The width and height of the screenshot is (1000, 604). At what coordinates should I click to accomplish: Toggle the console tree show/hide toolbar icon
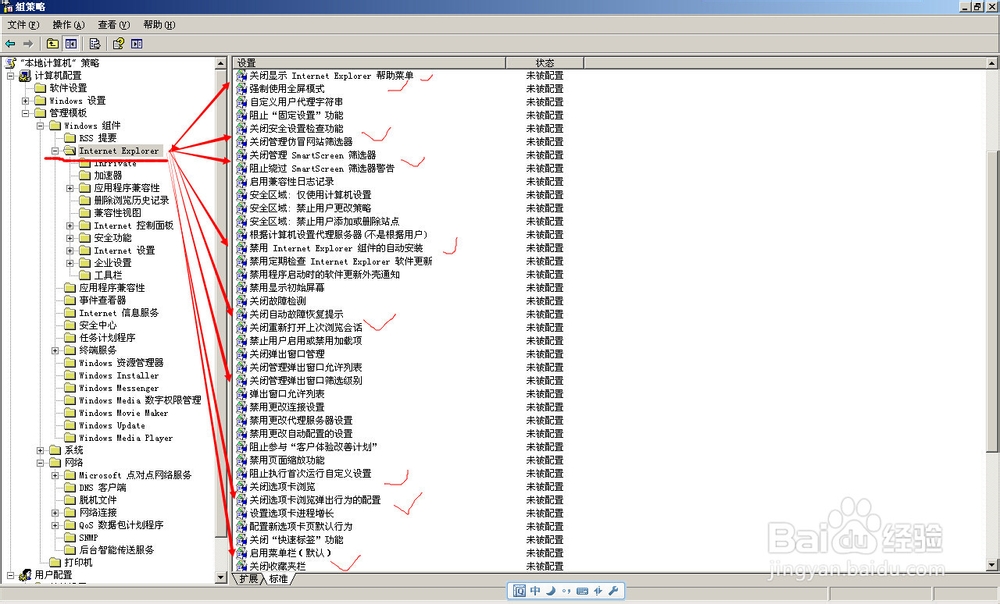click(x=71, y=43)
